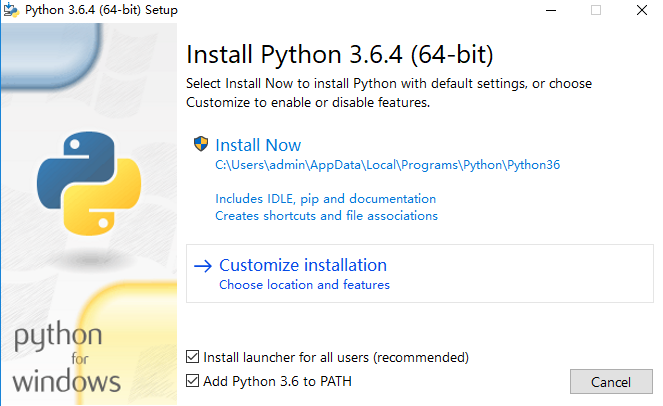Click the description paragraph mentioning default settings
This screenshot has height=406, width=663.
point(389,92)
